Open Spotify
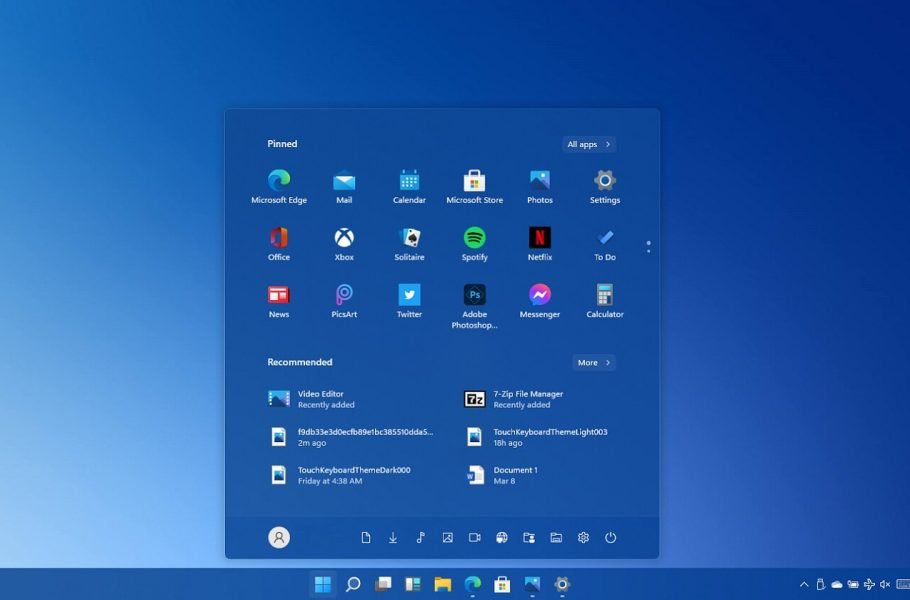This screenshot has height=600, width=910. click(474, 244)
